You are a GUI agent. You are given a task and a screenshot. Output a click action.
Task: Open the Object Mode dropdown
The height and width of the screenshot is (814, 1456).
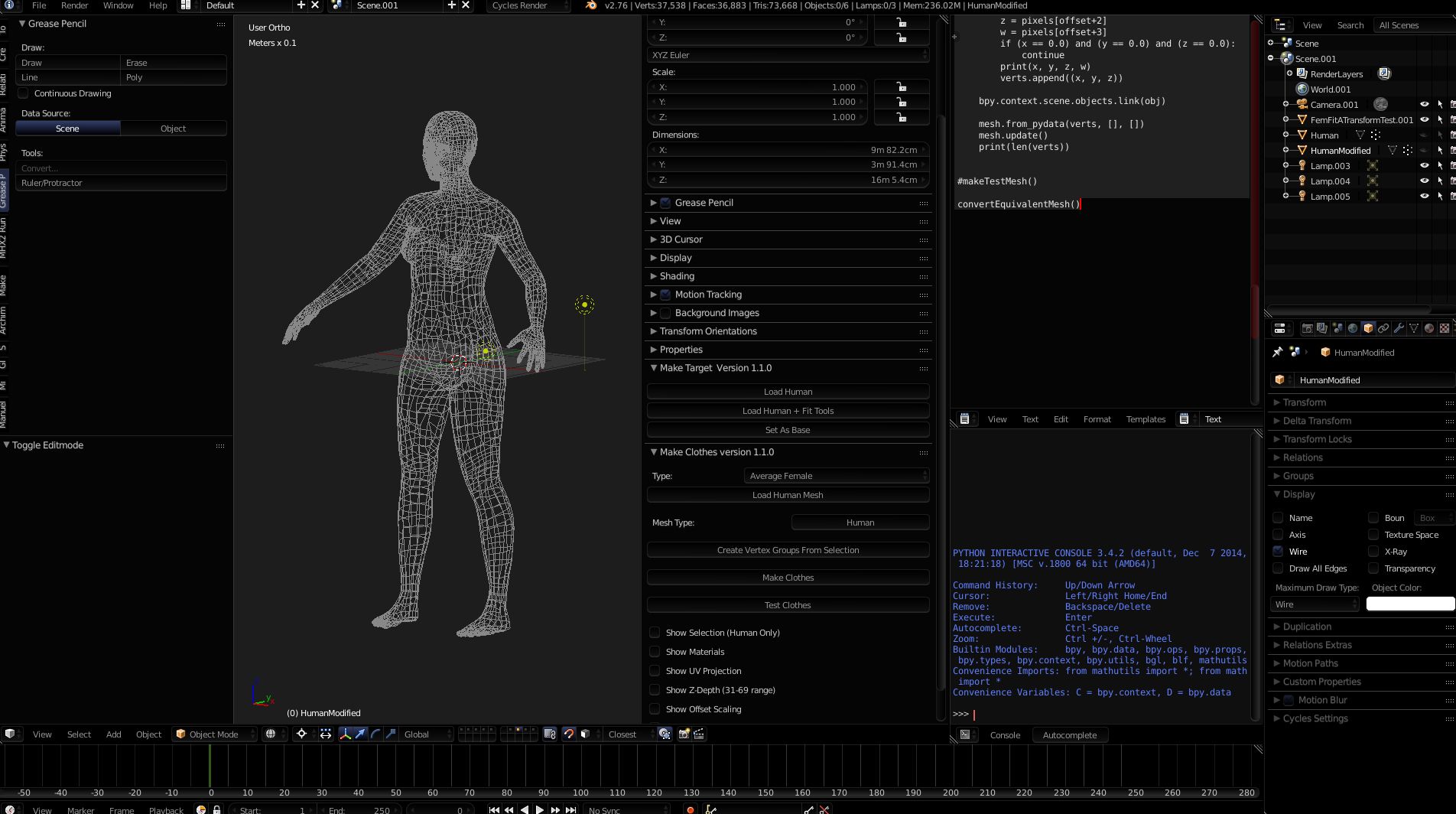215,734
